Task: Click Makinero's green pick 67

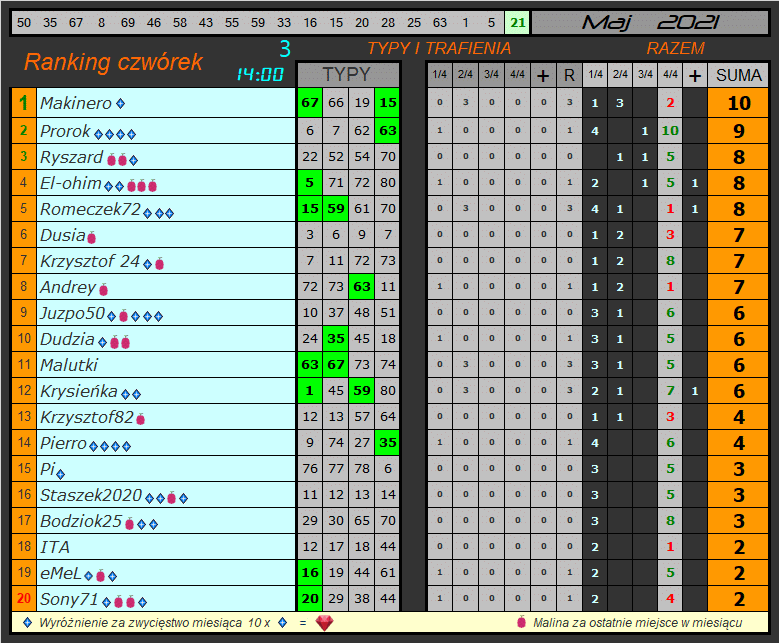Action: click(310, 103)
